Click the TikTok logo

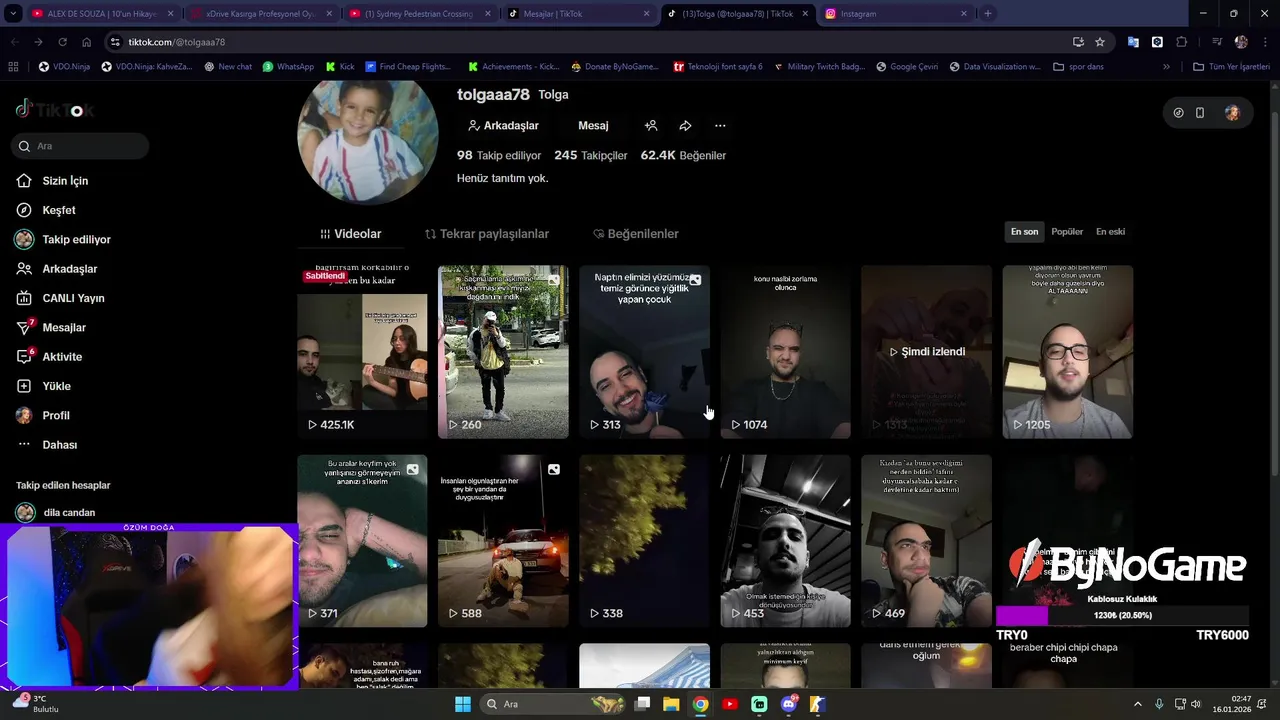tap(55, 110)
